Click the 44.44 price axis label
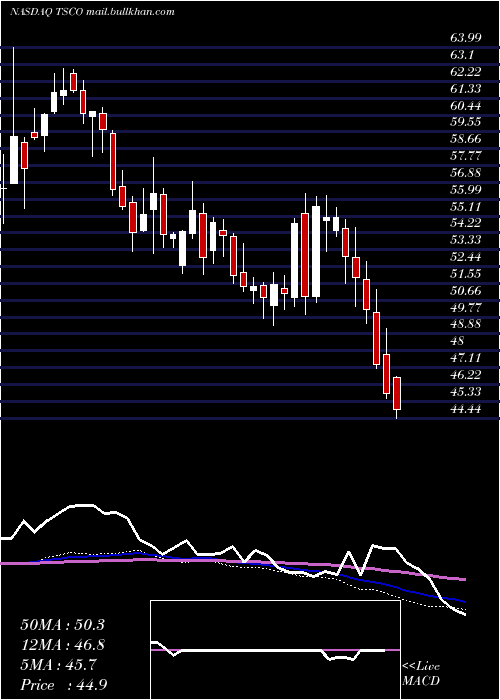This screenshot has height=700, width=500. pyautogui.click(x=466, y=408)
